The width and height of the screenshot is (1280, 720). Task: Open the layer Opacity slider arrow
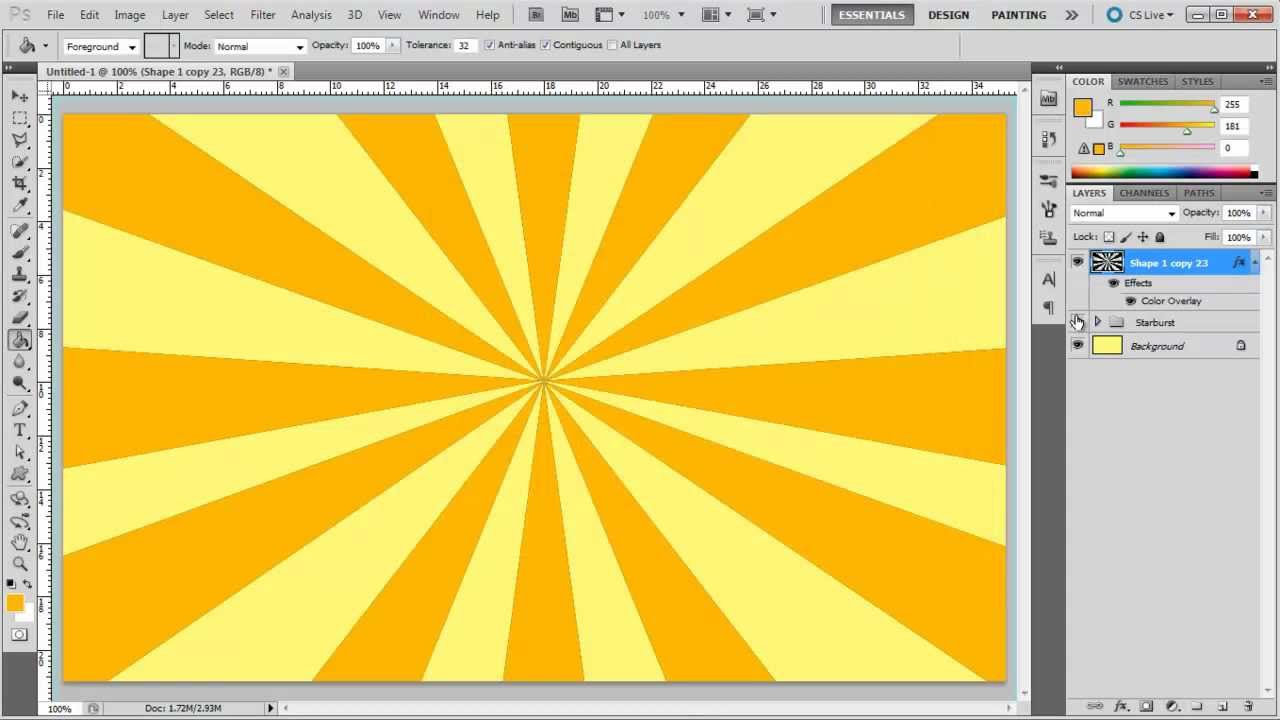point(1263,213)
